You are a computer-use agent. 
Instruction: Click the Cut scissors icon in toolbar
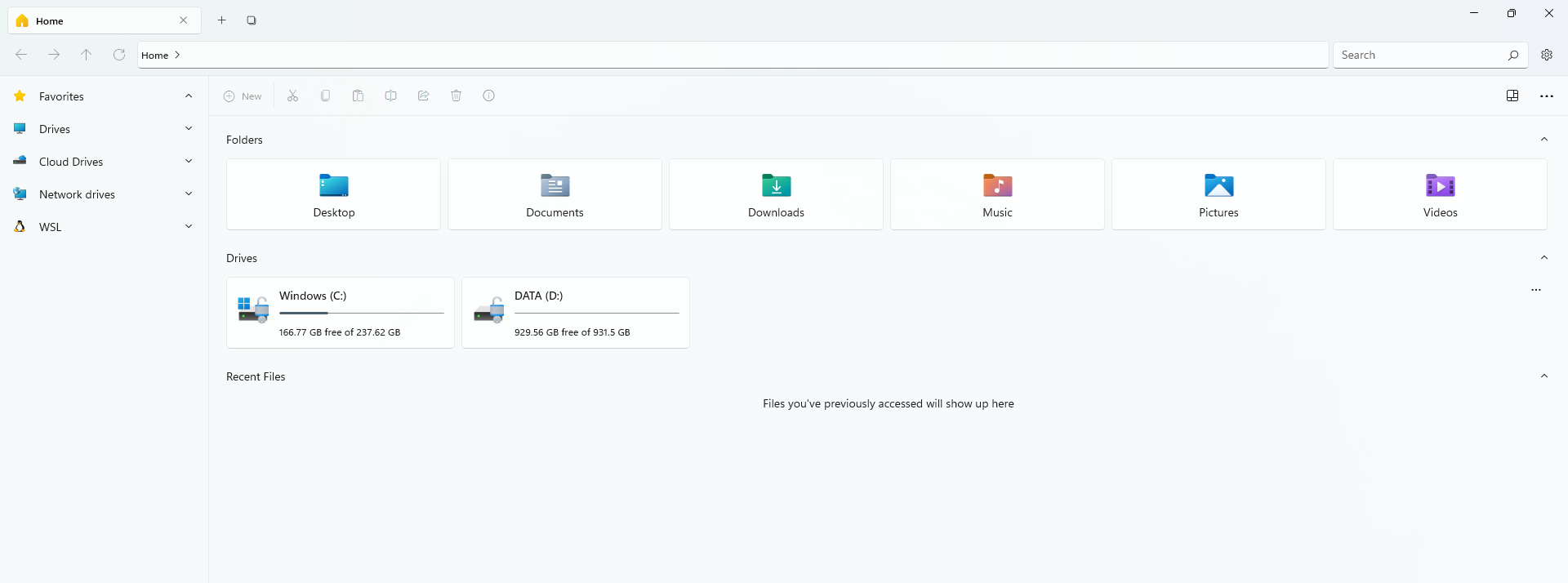[292, 96]
